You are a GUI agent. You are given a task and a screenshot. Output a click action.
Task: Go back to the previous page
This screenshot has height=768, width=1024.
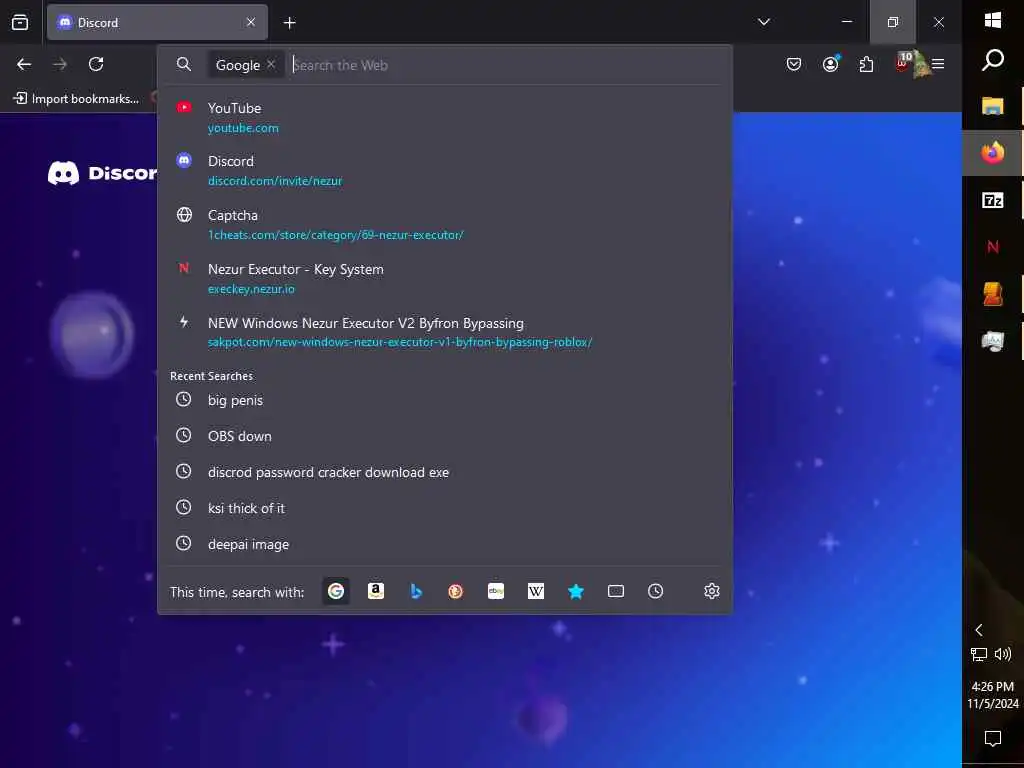24,64
